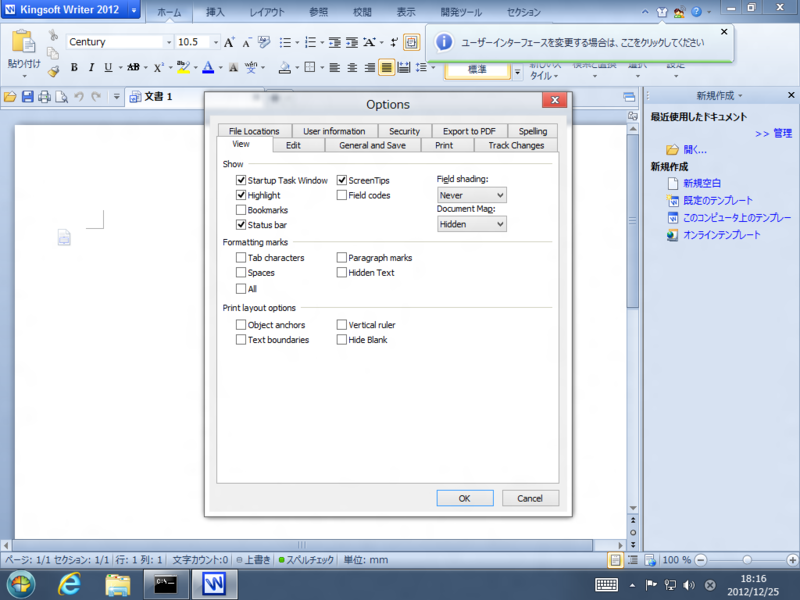
Task: Click the print layout view icon in status bar
Action: point(615,560)
